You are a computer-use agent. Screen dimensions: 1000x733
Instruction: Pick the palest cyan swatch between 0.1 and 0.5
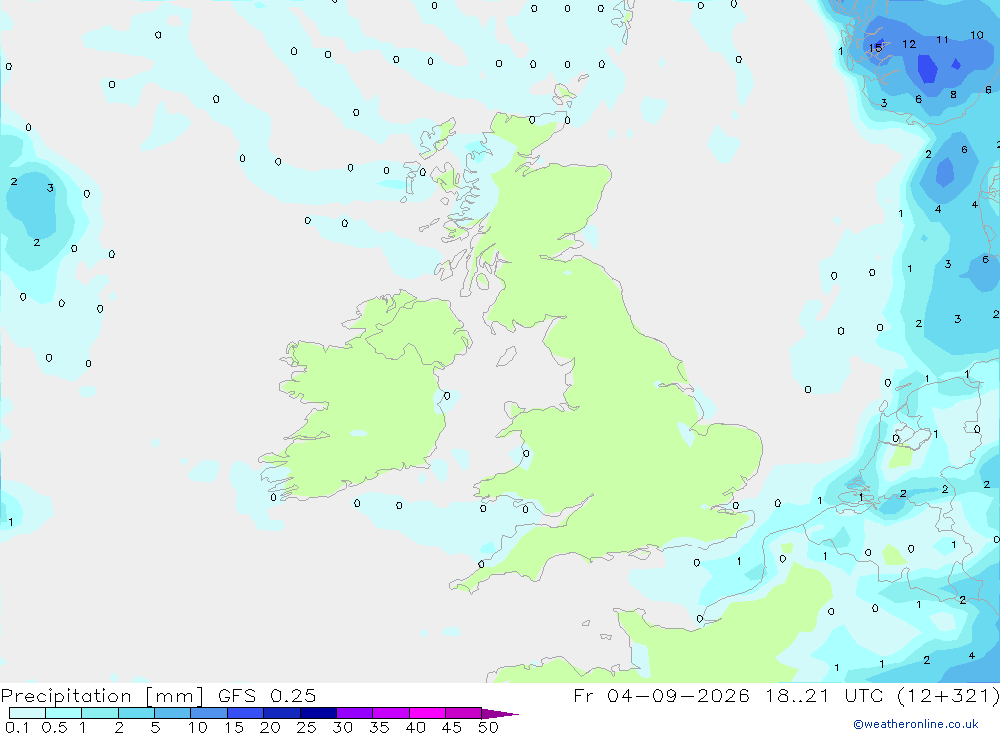click(x=27, y=713)
